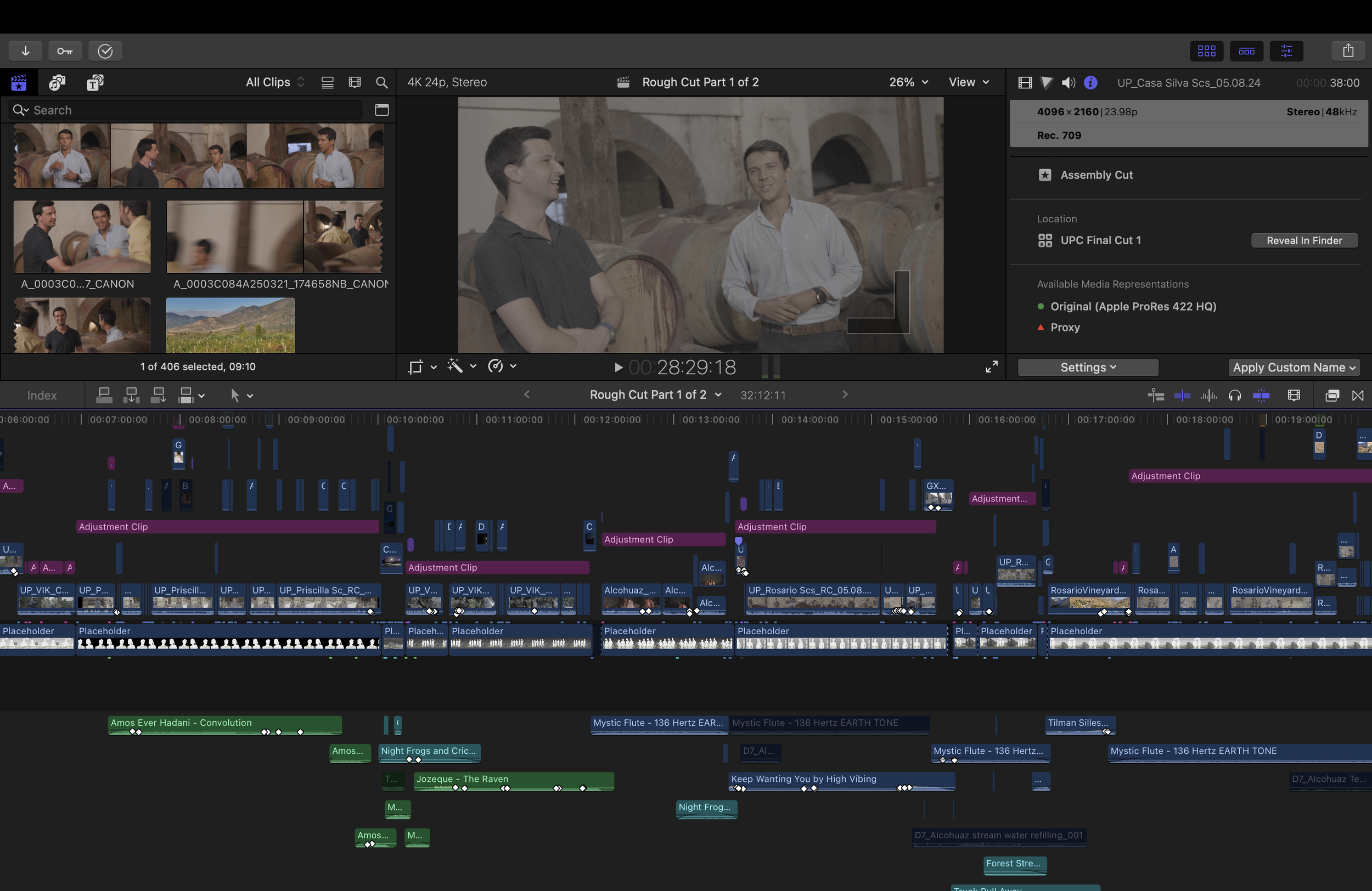Click the browser search magnifier icon
The image size is (1372, 891).
click(381, 82)
